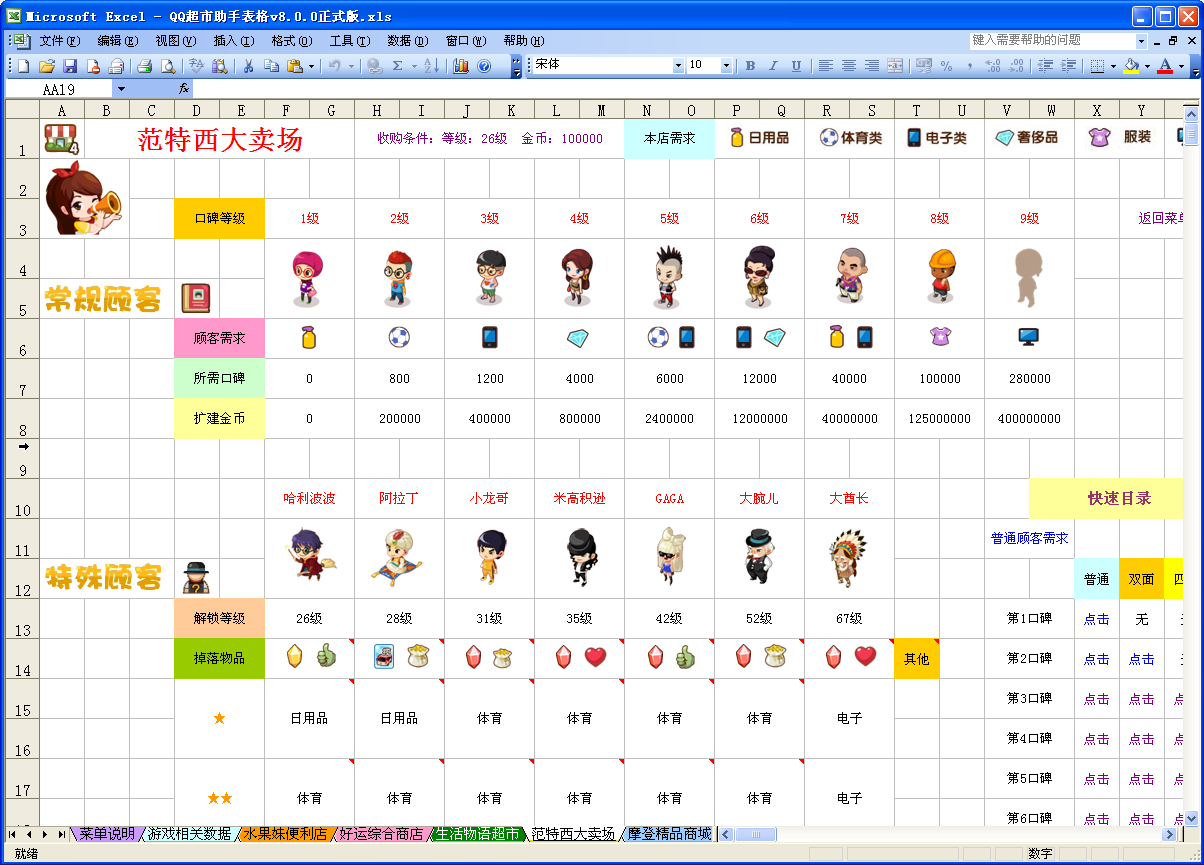Image resolution: width=1204 pixels, height=865 pixels.
Task: Click the help question input box
Action: pos(1052,41)
